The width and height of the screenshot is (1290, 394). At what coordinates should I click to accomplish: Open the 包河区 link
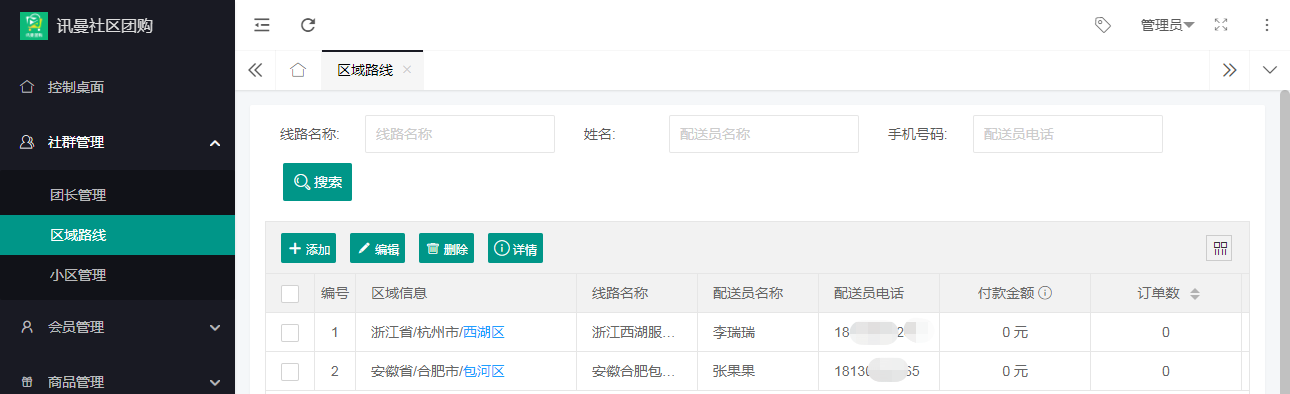click(484, 371)
